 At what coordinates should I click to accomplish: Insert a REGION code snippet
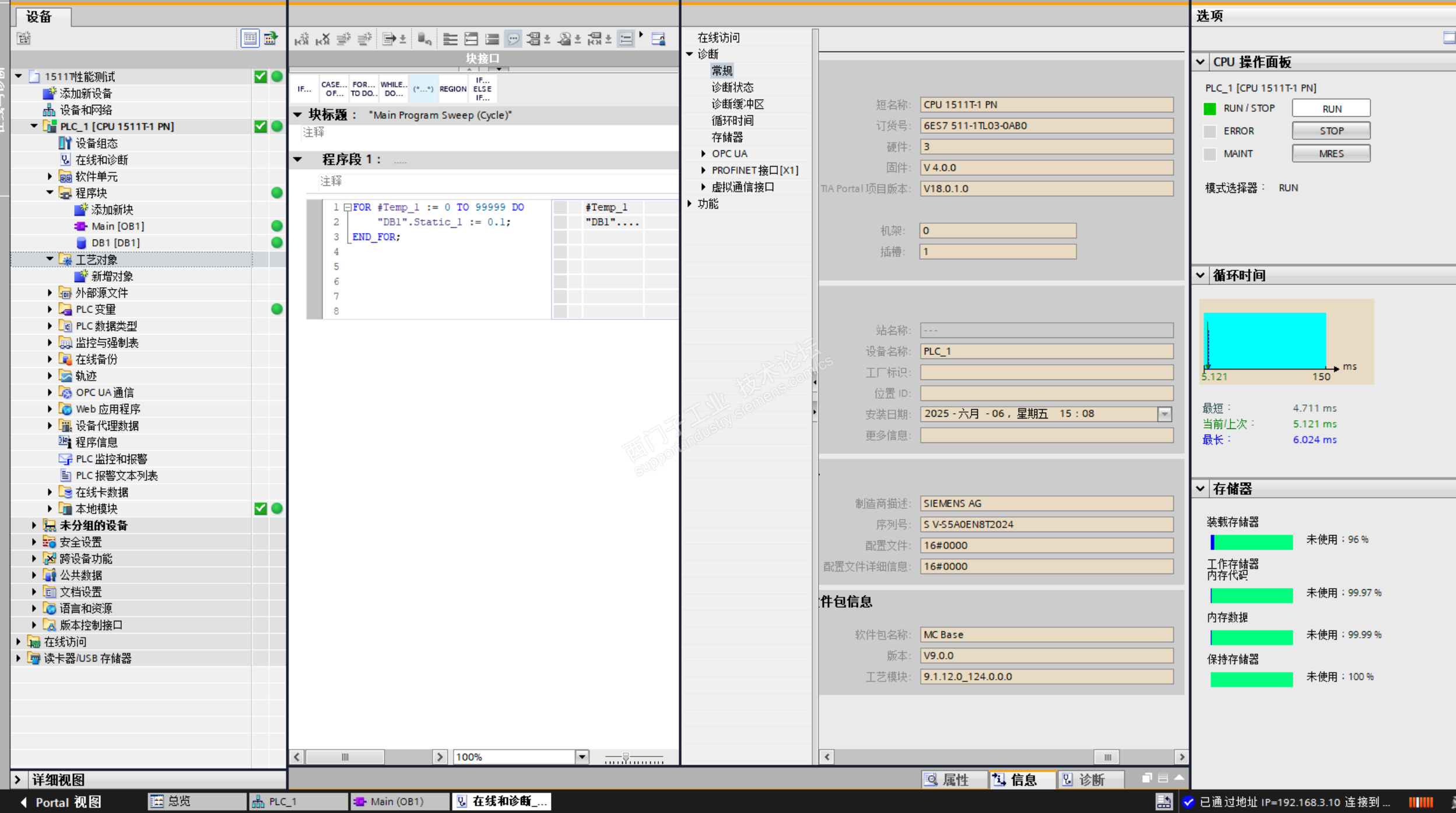click(x=452, y=89)
